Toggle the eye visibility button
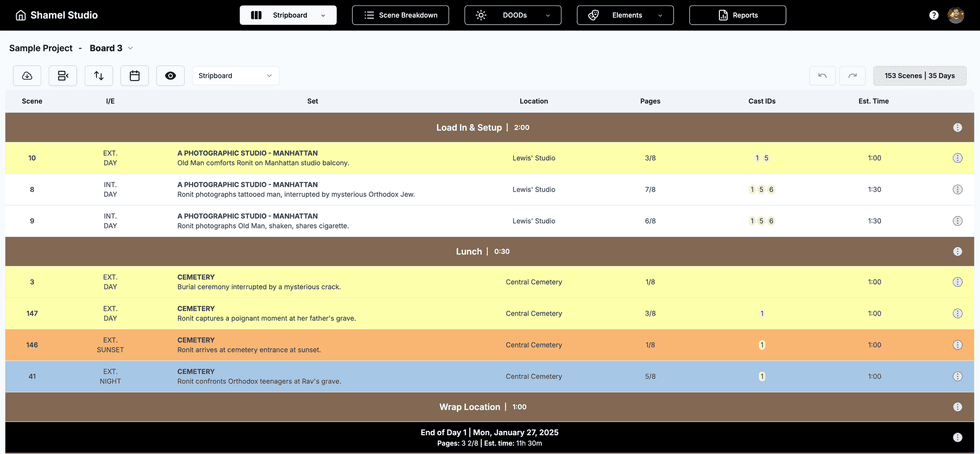 170,76
